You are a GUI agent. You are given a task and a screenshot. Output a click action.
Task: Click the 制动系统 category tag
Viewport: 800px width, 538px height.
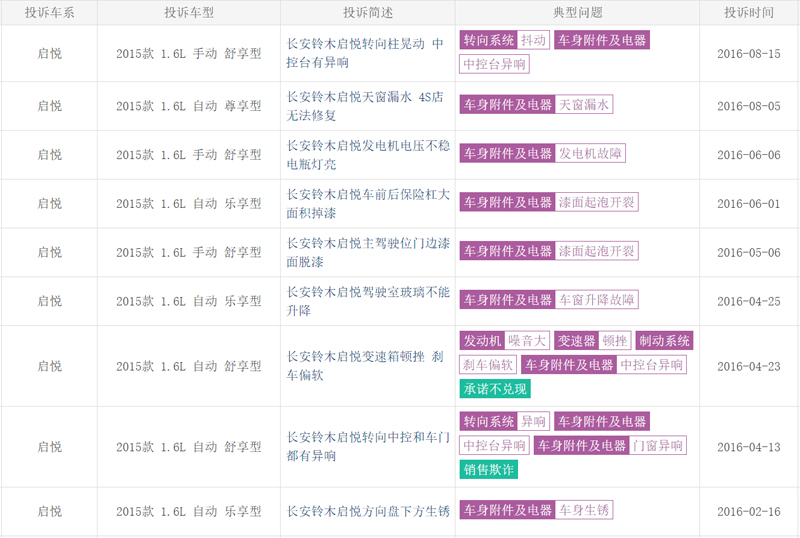[664, 340]
